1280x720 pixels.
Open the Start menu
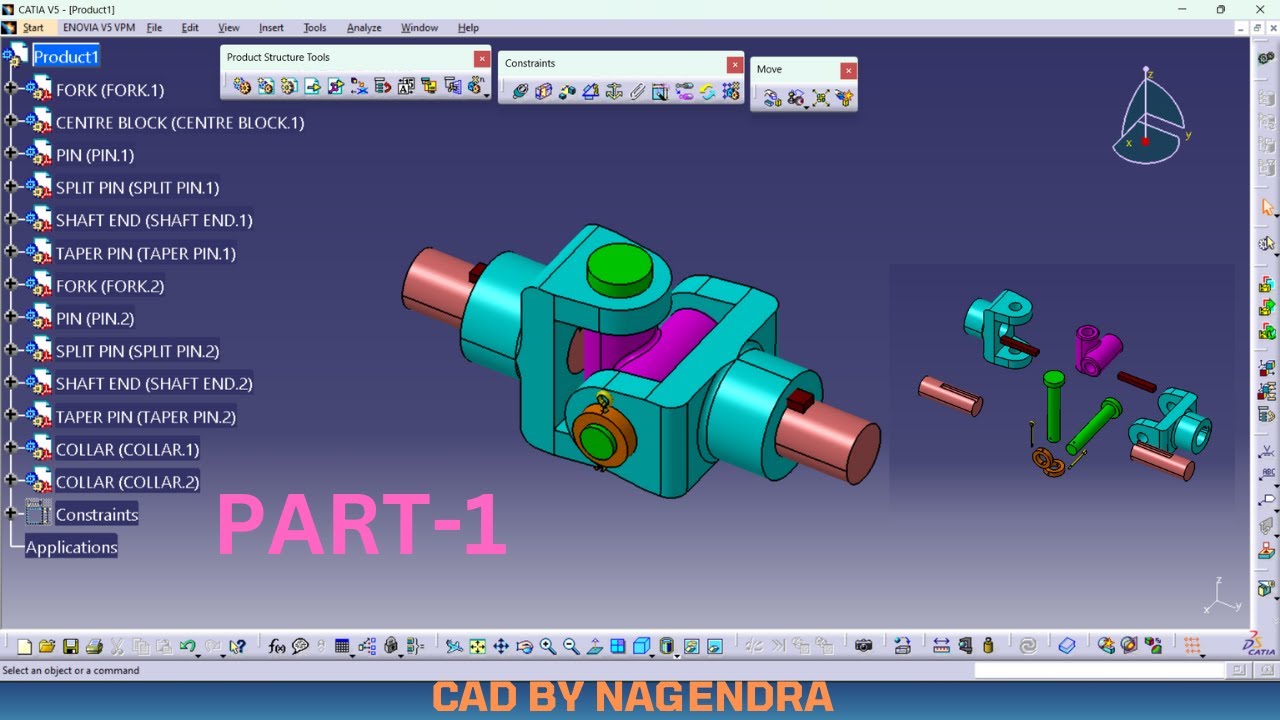pos(33,28)
